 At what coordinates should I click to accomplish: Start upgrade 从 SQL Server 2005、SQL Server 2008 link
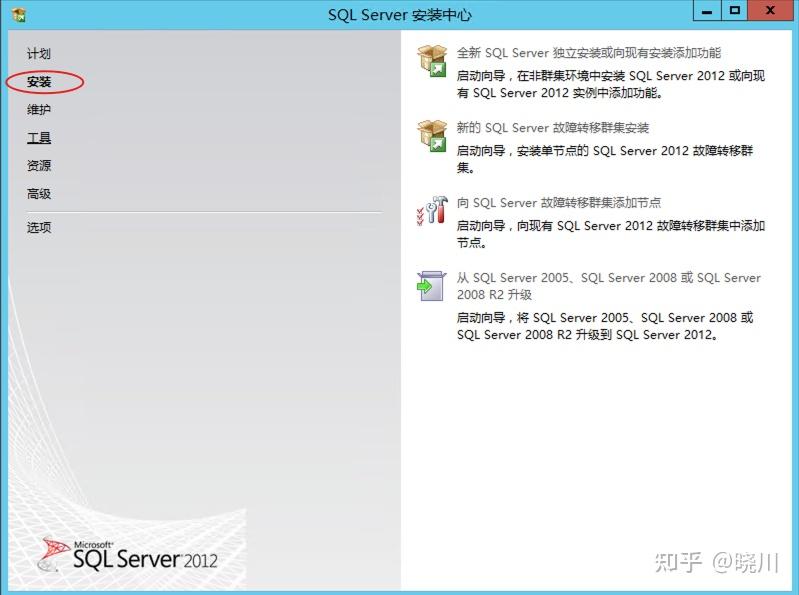(608, 286)
